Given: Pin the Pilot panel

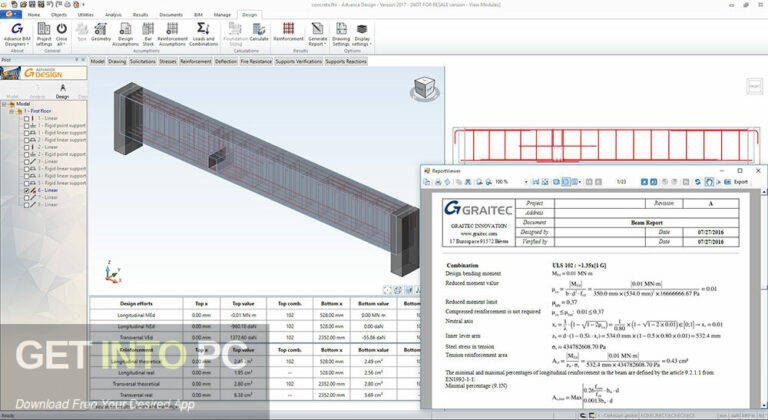Looking at the screenshot, I should click(x=76, y=60).
